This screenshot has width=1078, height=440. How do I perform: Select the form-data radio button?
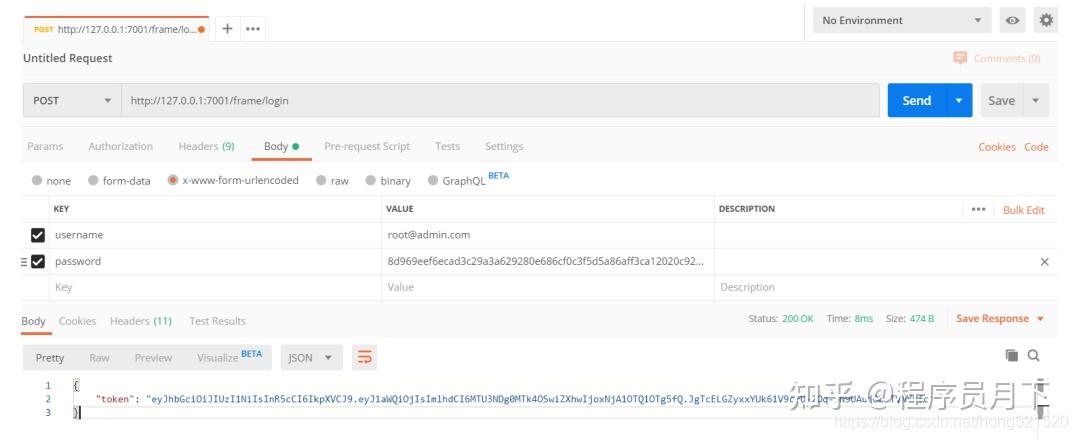click(x=94, y=181)
